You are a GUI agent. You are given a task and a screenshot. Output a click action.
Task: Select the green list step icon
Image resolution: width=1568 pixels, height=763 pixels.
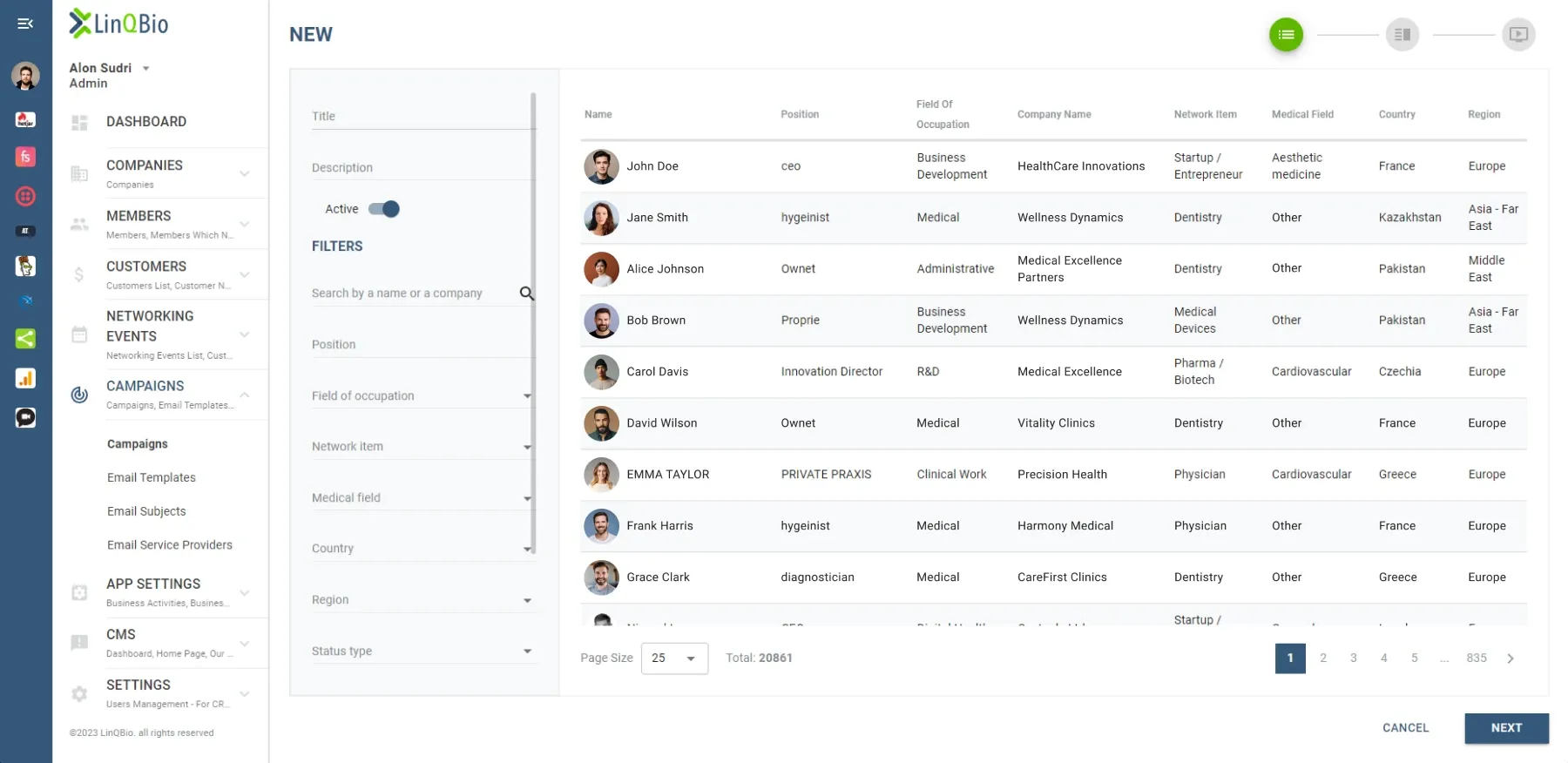coord(1286,35)
